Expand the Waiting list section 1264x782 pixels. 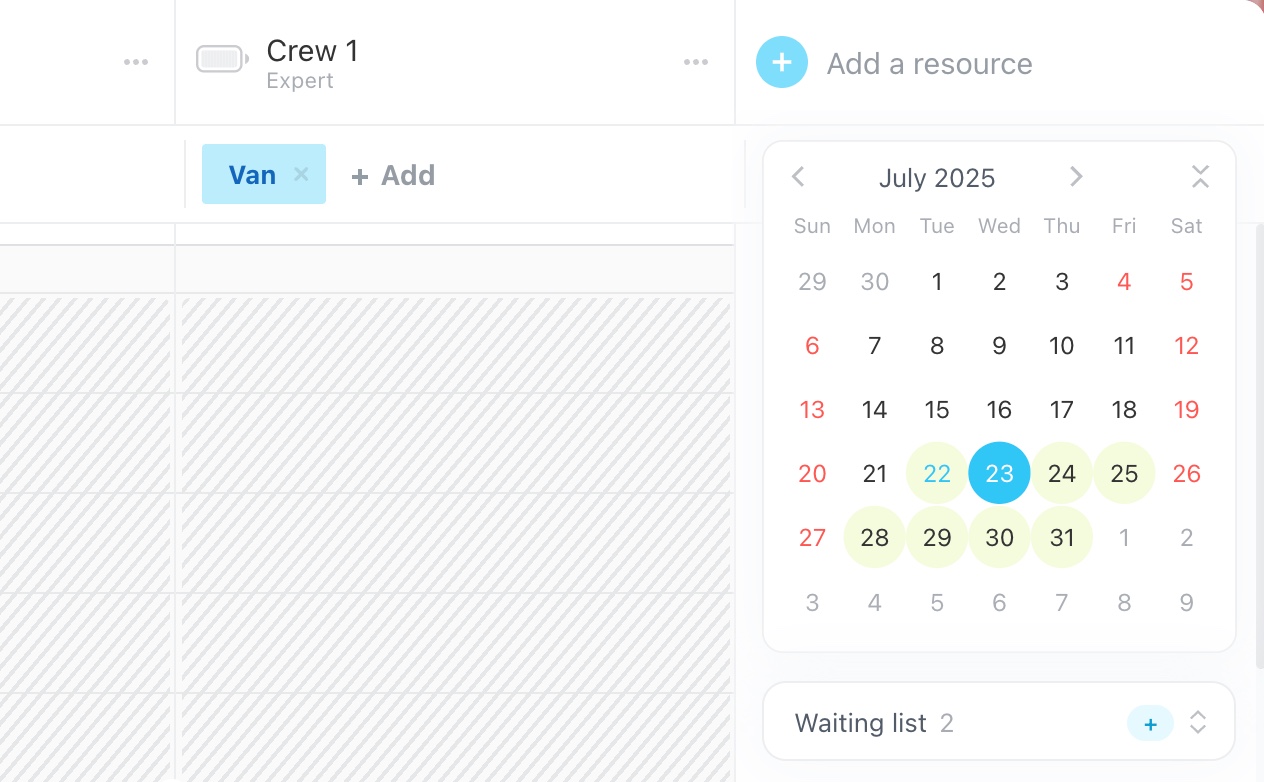(x=1198, y=723)
